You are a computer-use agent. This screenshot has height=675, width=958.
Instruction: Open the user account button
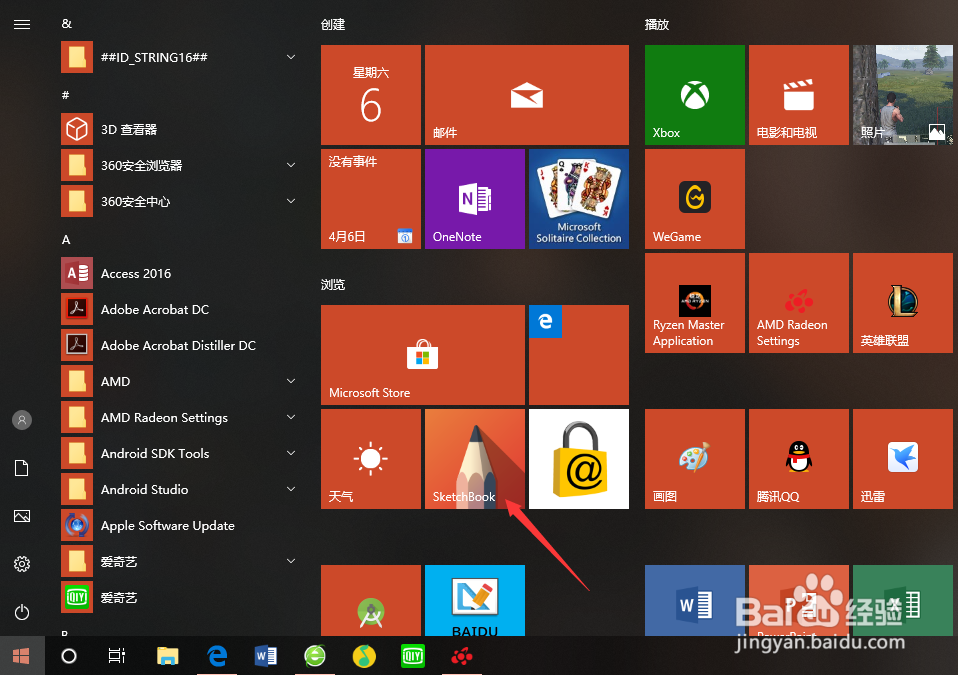tap(22, 420)
